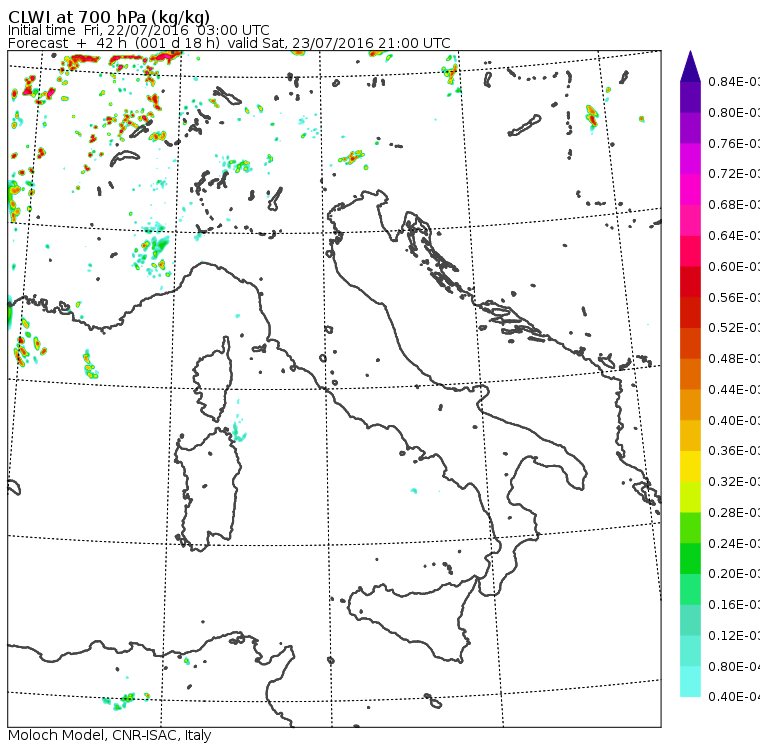This screenshot has height=749, width=760.
Task: Select the 0.80E-04 colorbar value
Action: [x=734, y=667]
